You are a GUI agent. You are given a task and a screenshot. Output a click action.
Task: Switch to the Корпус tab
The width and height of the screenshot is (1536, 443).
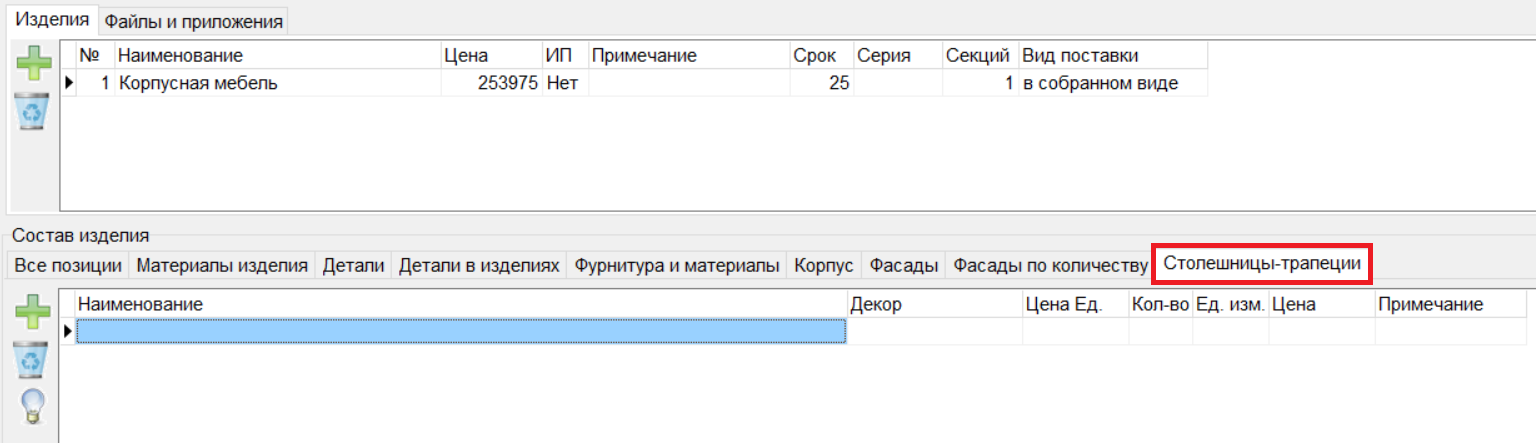(x=824, y=265)
